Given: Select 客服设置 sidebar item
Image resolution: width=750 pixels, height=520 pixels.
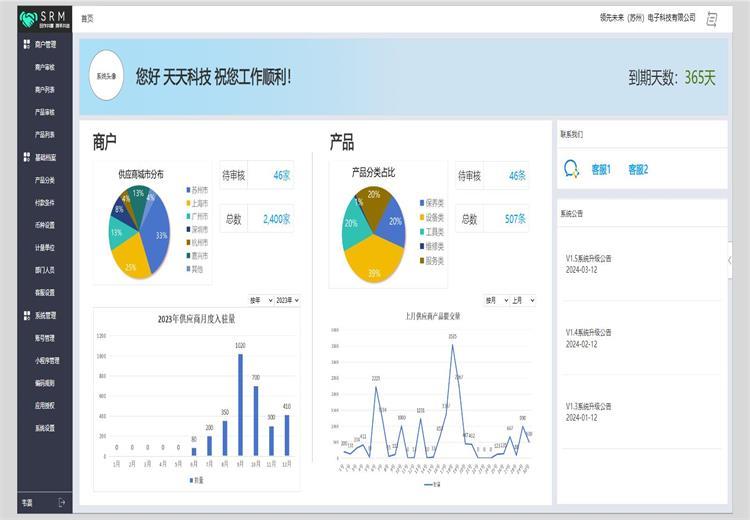Looking at the screenshot, I should tap(44, 292).
